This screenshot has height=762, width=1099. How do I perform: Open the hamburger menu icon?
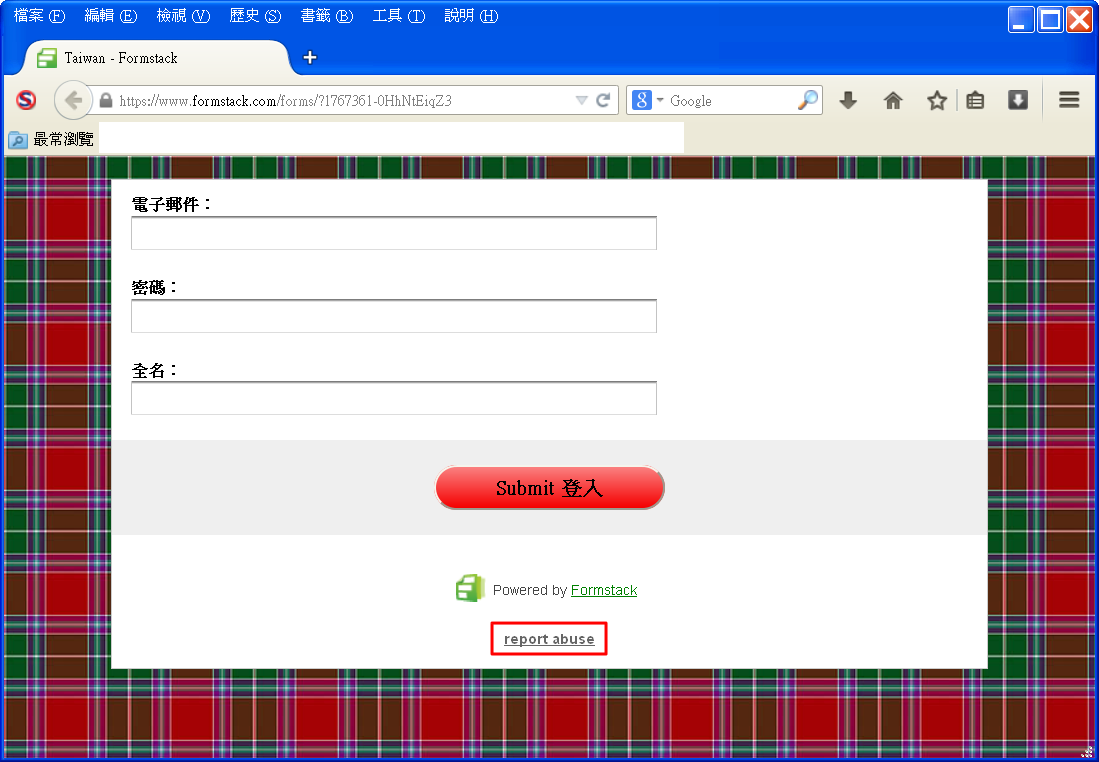[x=1069, y=100]
